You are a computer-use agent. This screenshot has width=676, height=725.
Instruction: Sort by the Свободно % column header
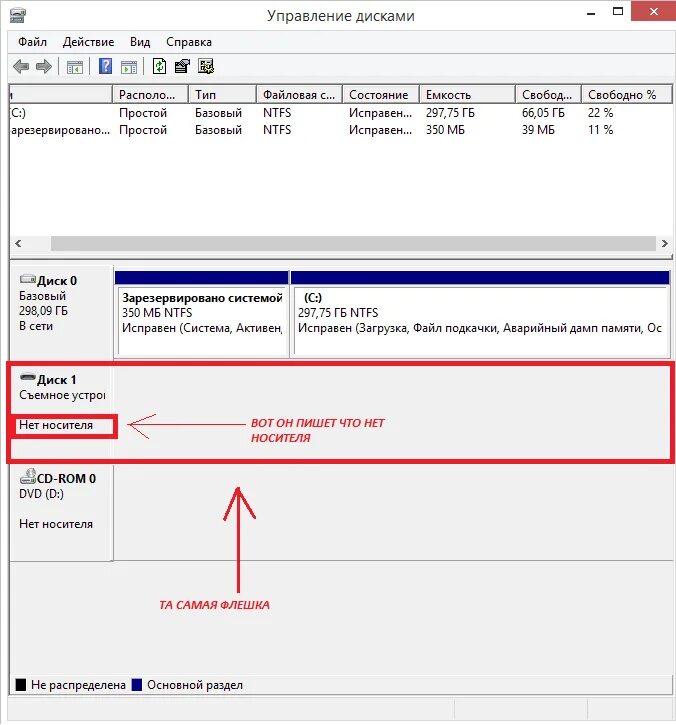click(x=627, y=94)
